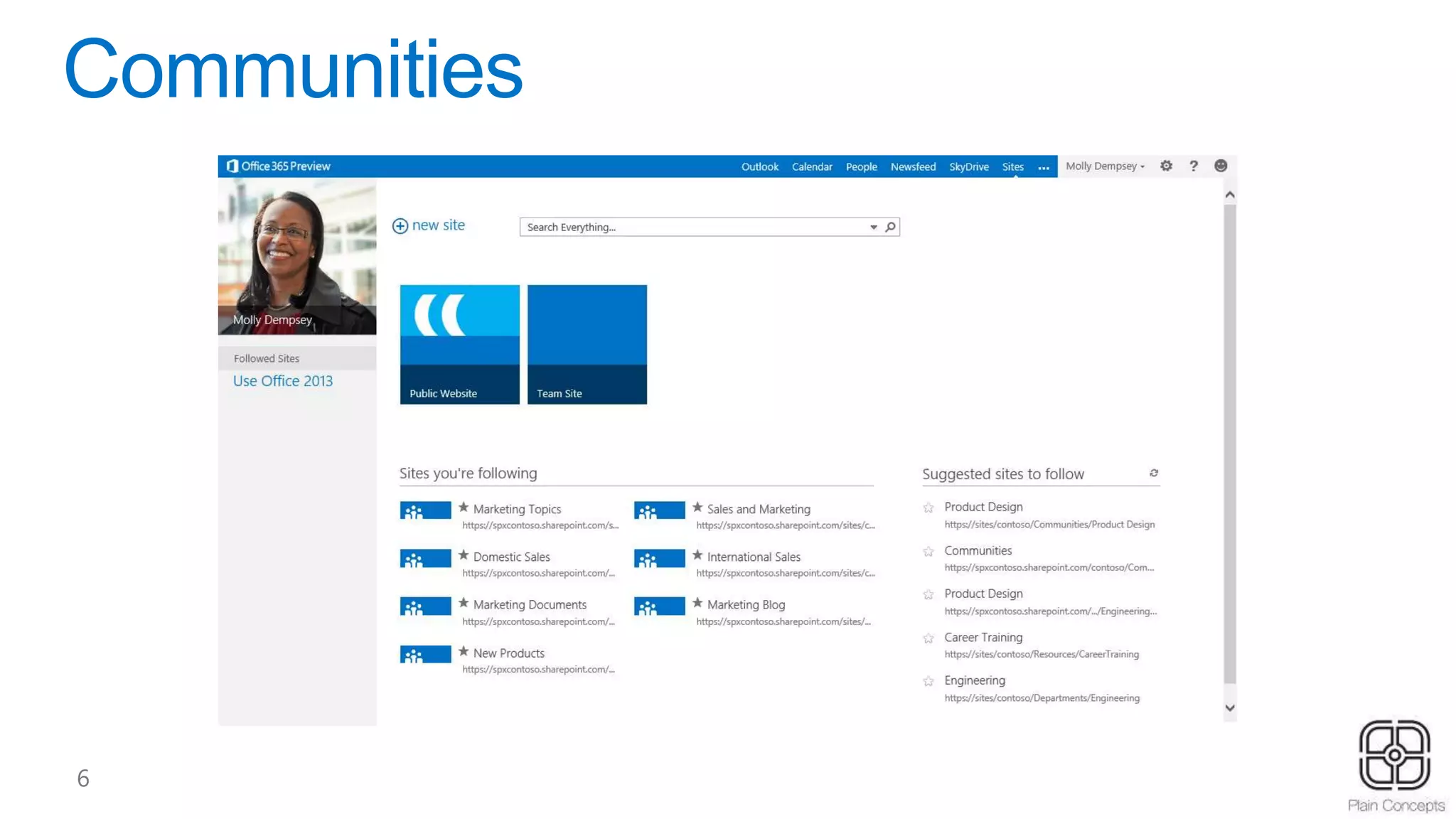
Task: Click the settings gear icon
Action: click(x=1166, y=166)
